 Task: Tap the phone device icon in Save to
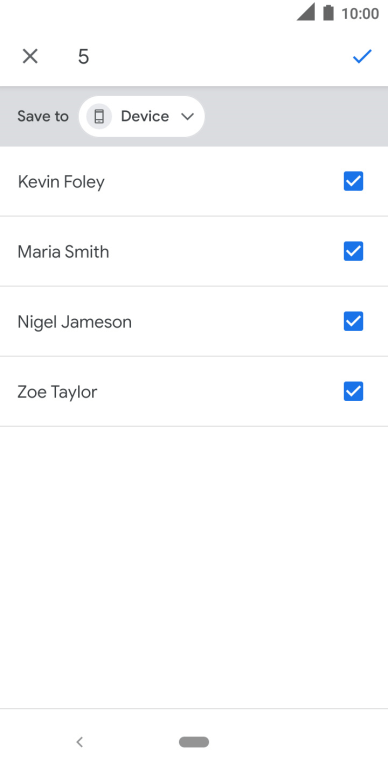click(x=99, y=116)
